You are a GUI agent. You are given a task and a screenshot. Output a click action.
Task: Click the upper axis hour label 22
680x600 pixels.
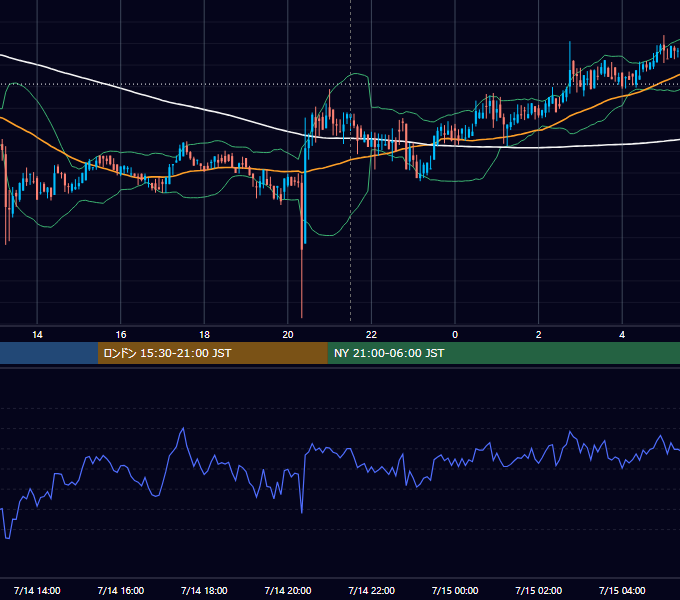pyautogui.click(x=371, y=335)
